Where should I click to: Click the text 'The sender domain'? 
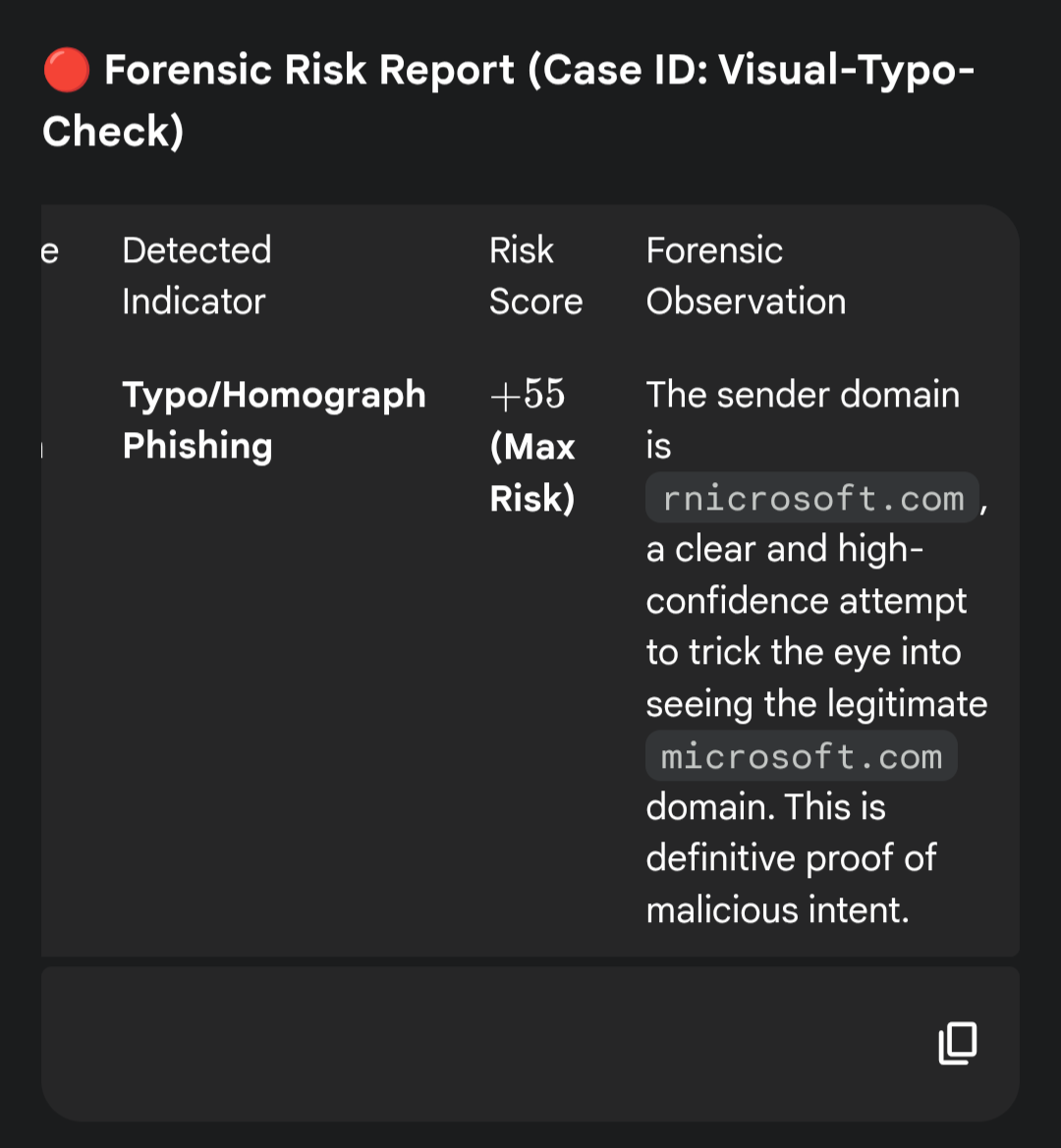803,395
